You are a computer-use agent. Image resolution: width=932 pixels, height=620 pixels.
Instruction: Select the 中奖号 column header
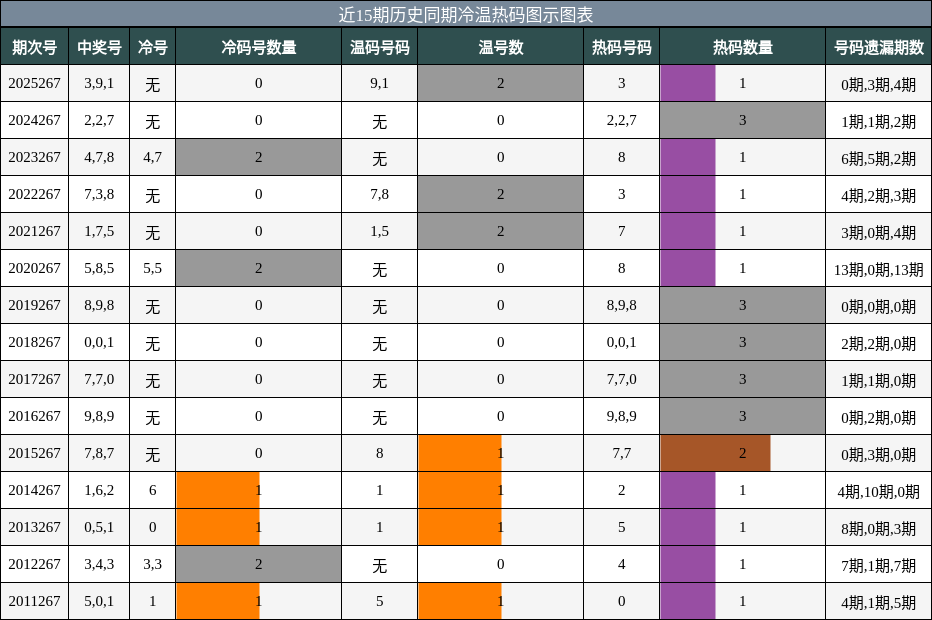(99, 47)
